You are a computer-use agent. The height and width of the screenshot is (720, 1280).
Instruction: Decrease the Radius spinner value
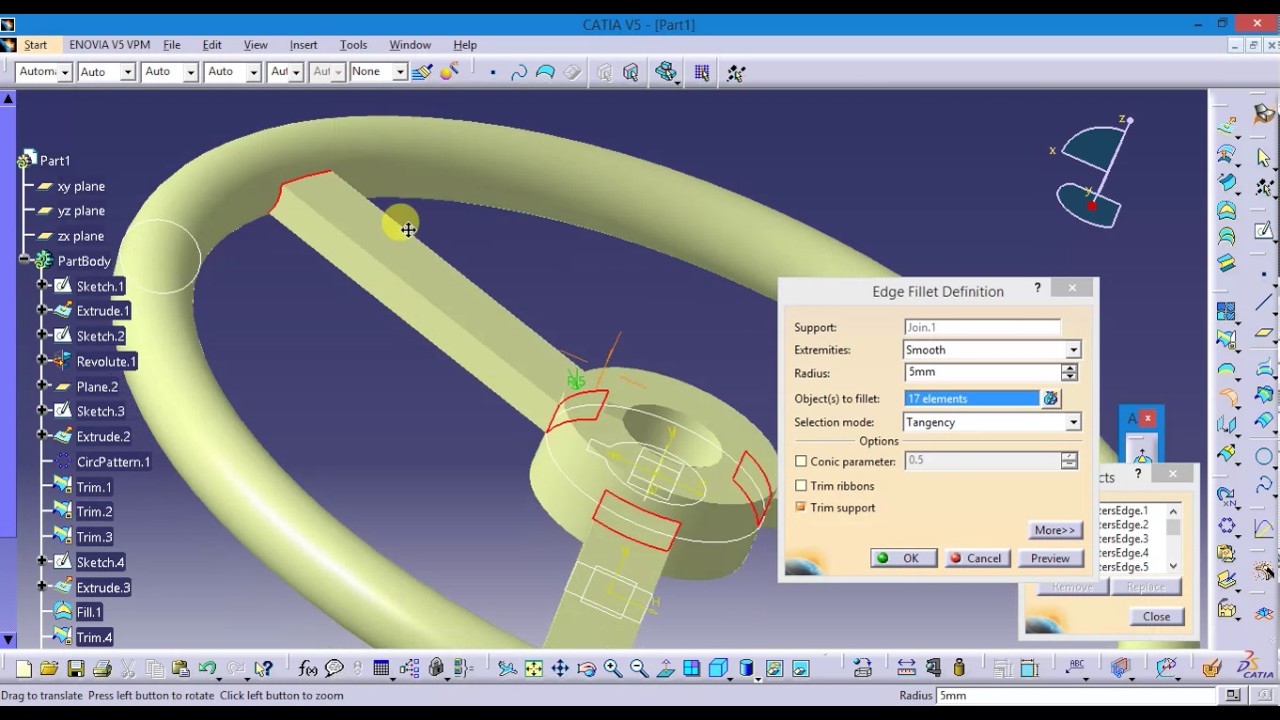[1070, 377]
